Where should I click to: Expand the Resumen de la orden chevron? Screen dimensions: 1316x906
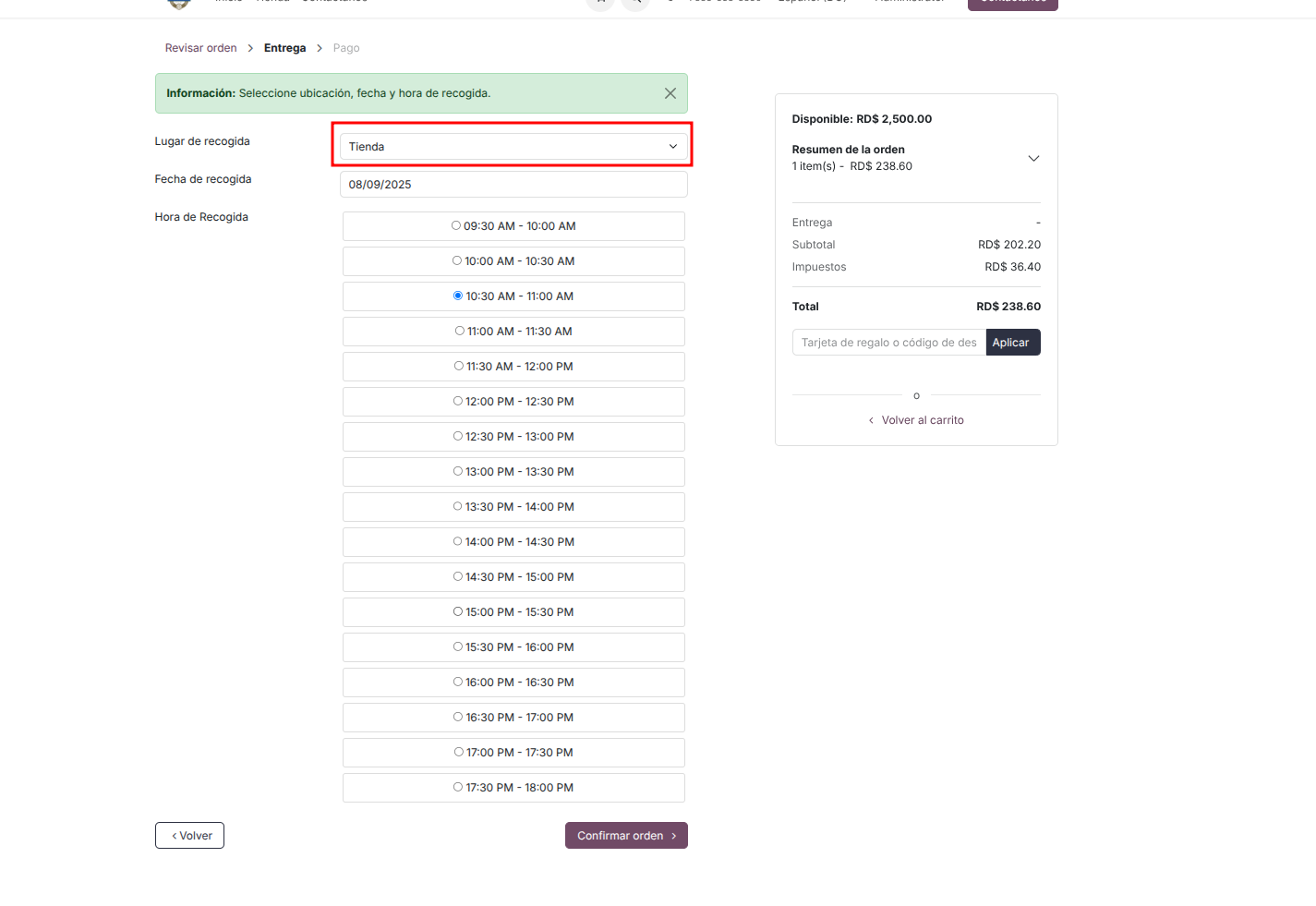[x=1033, y=158]
